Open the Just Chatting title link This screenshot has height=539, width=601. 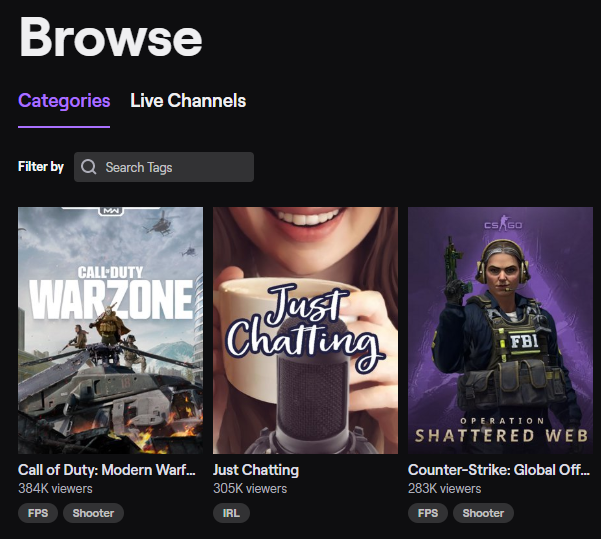(x=256, y=470)
